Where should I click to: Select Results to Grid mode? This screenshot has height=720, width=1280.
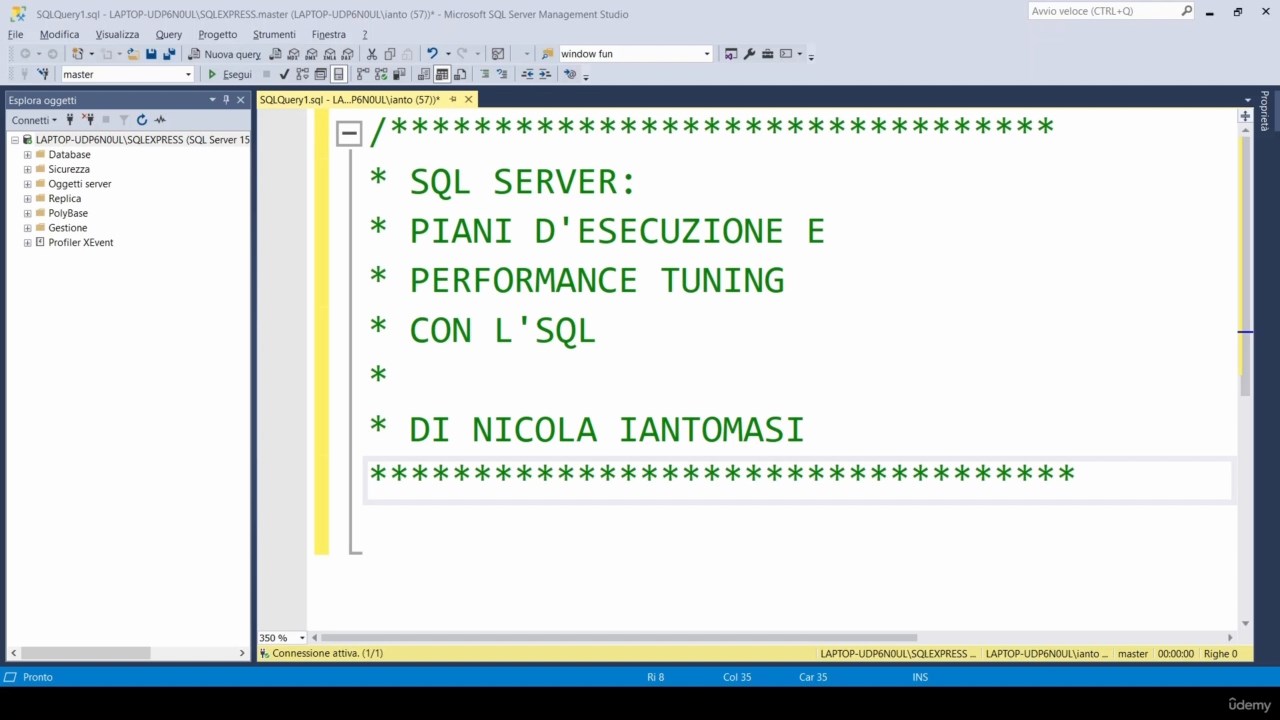(442, 74)
